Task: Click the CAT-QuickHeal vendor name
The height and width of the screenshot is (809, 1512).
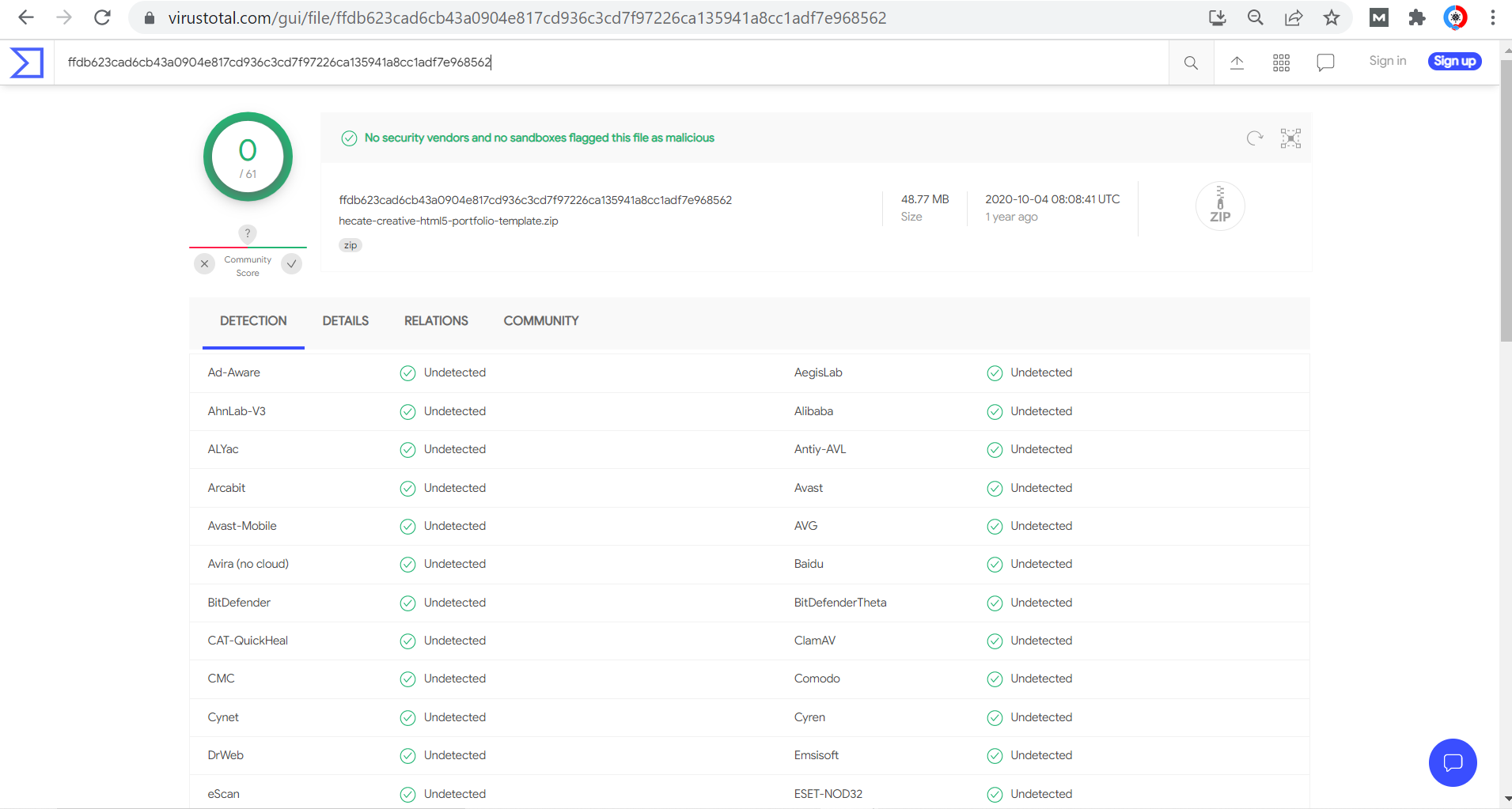Action: point(248,641)
